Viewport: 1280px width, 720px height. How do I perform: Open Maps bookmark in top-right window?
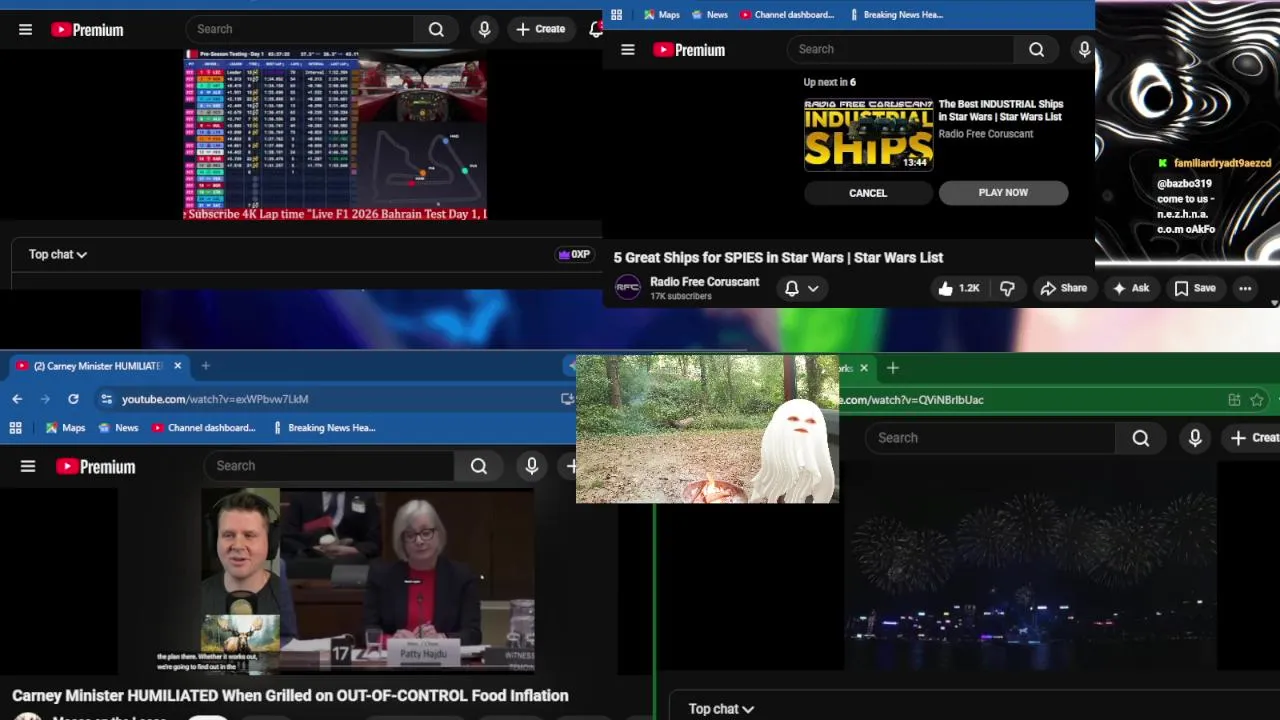(x=661, y=15)
